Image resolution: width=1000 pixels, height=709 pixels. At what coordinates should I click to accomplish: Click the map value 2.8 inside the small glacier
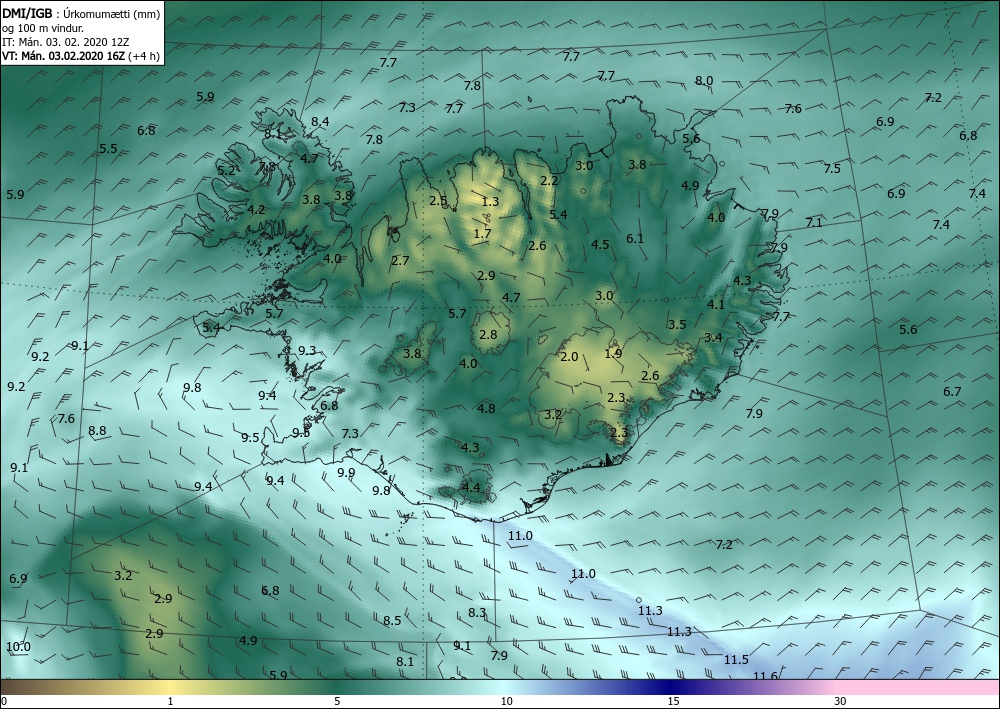point(488,334)
